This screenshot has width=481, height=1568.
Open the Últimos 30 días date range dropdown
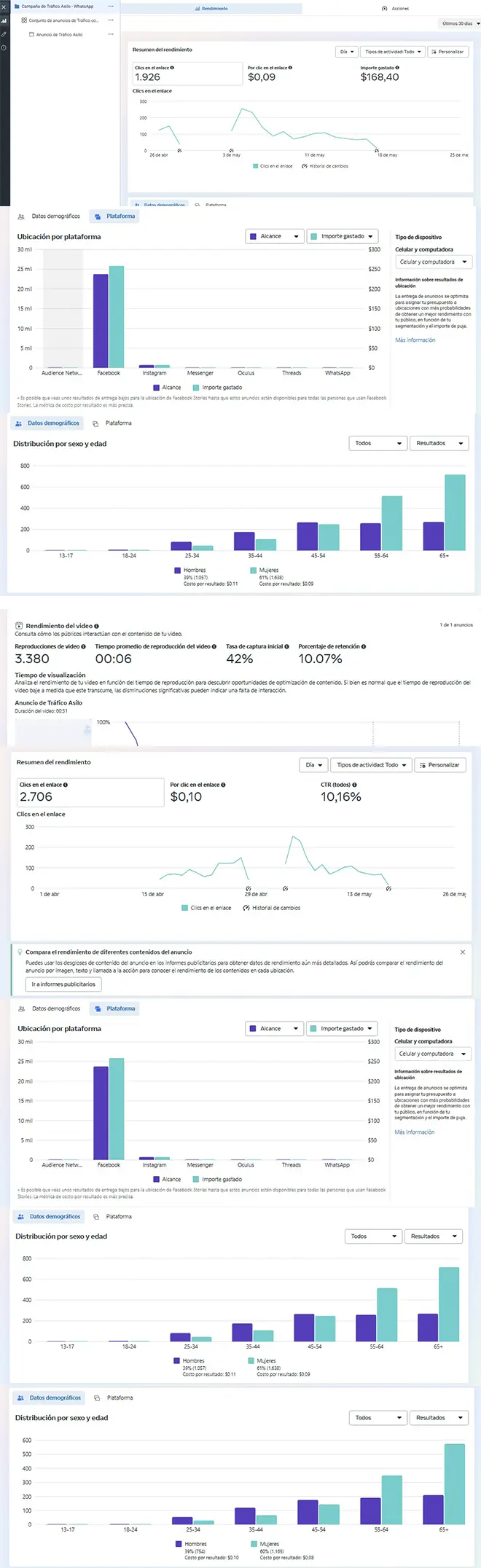point(461,23)
